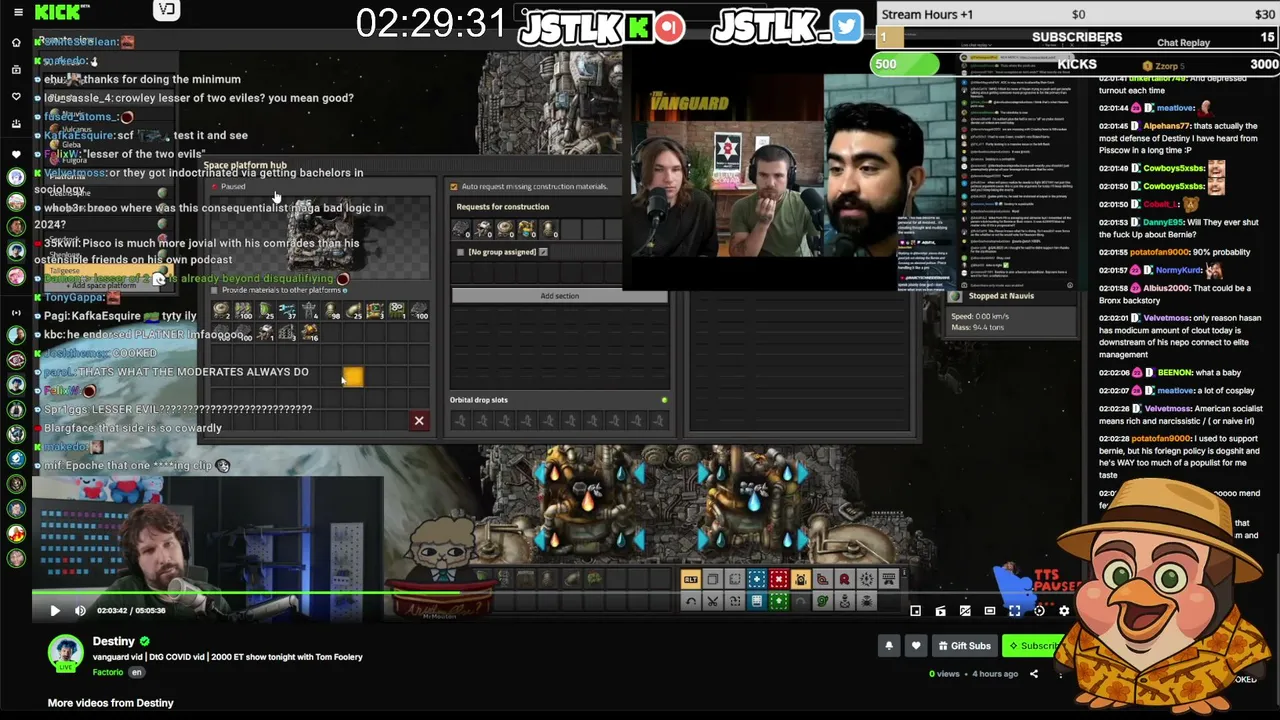Screen dimensions: 1280x720
Task: Open video player settings gear
Action: 1064,611
